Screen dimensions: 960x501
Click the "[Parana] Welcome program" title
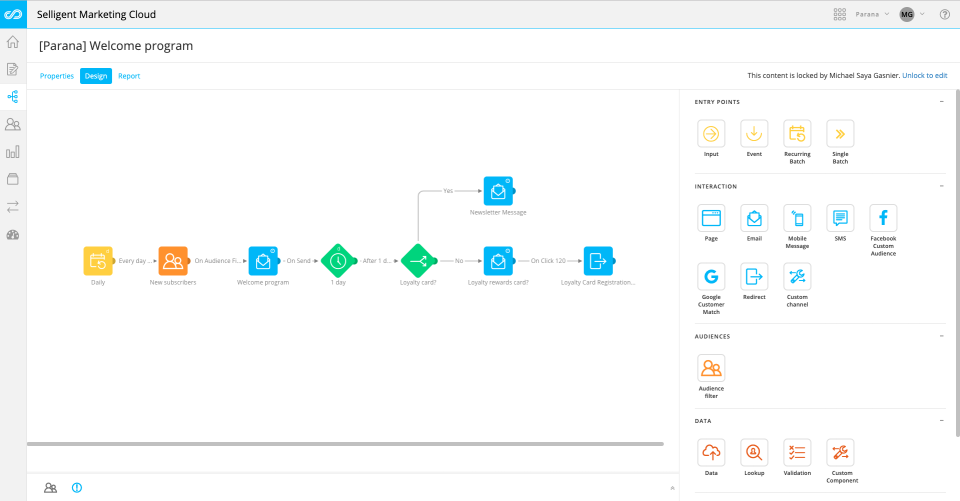click(116, 46)
